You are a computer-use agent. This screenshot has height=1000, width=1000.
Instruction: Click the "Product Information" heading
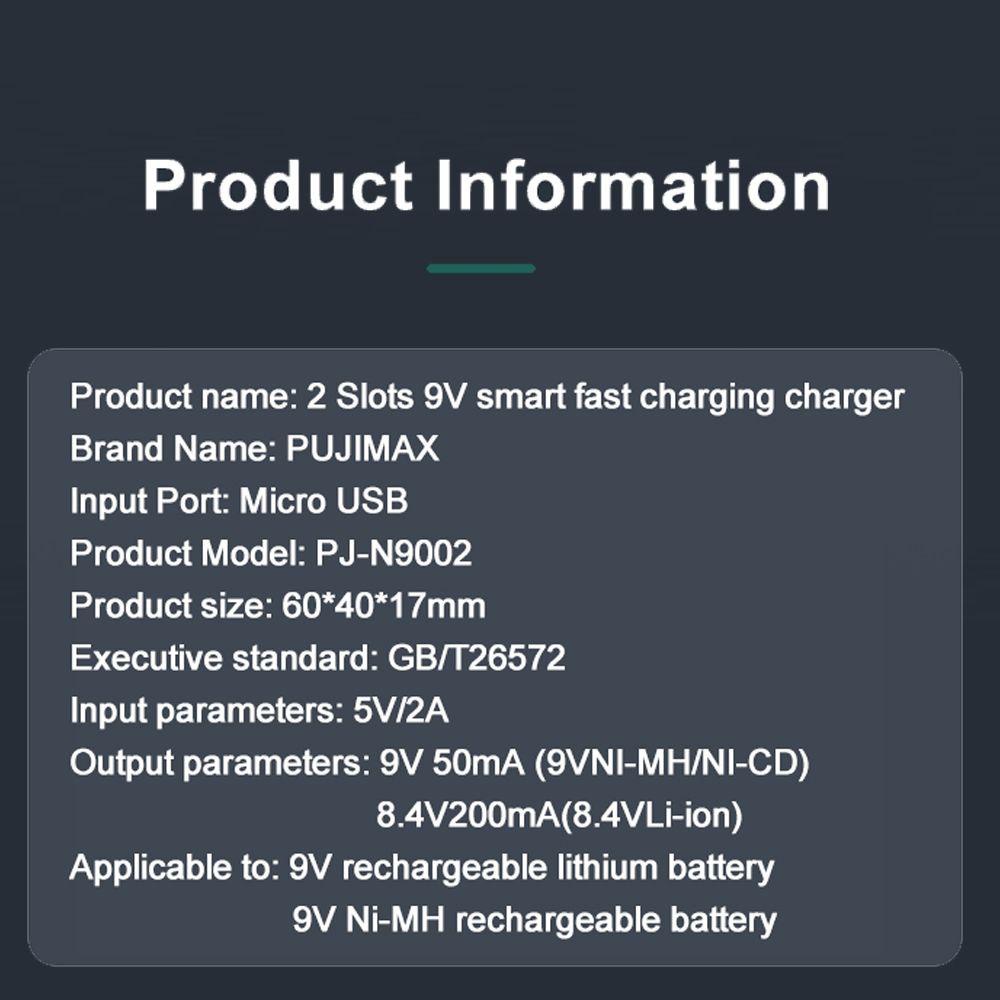[x=486, y=185]
